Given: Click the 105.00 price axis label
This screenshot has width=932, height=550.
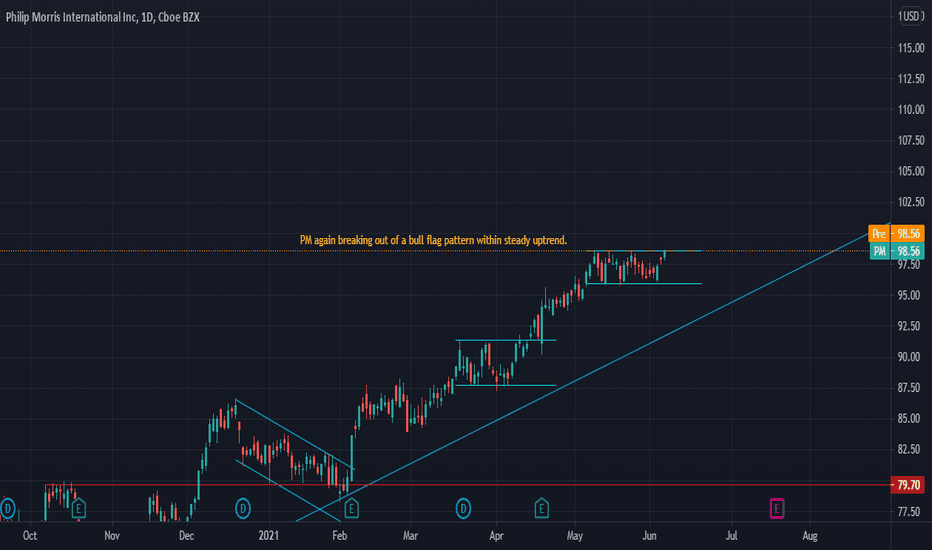Looking at the screenshot, I should (x=911, y=171).
